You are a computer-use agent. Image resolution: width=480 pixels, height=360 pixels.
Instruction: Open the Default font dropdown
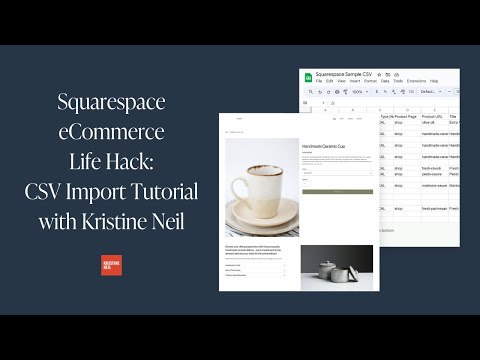[431, 91]
